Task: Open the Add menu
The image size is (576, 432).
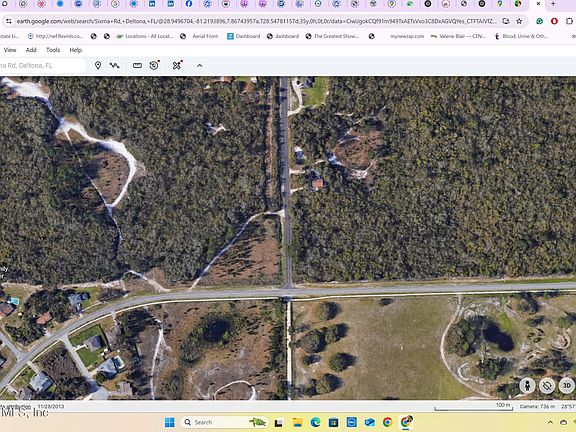Action: coord(31,50)
